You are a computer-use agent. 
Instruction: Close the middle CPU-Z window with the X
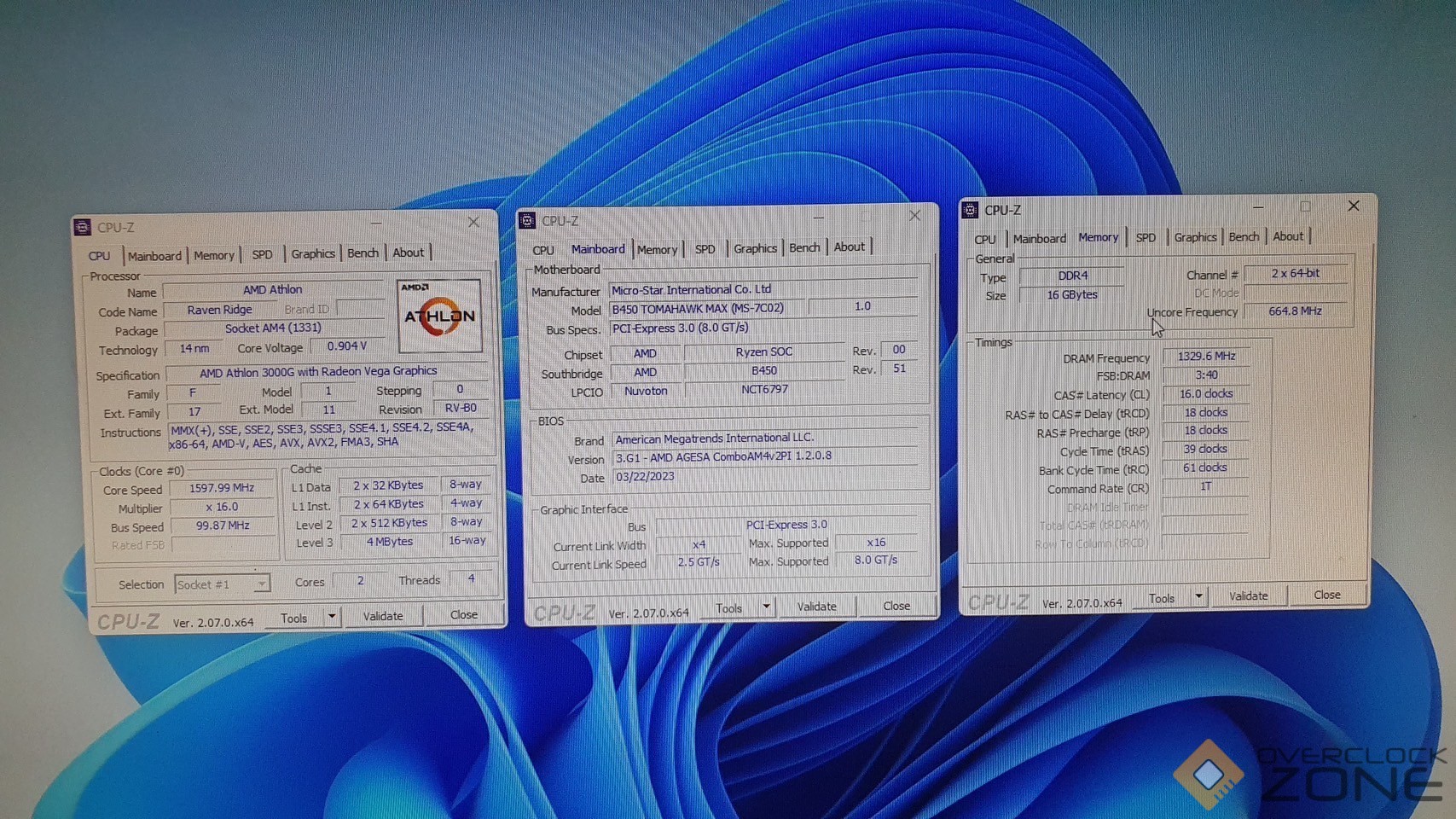(914, 216)
